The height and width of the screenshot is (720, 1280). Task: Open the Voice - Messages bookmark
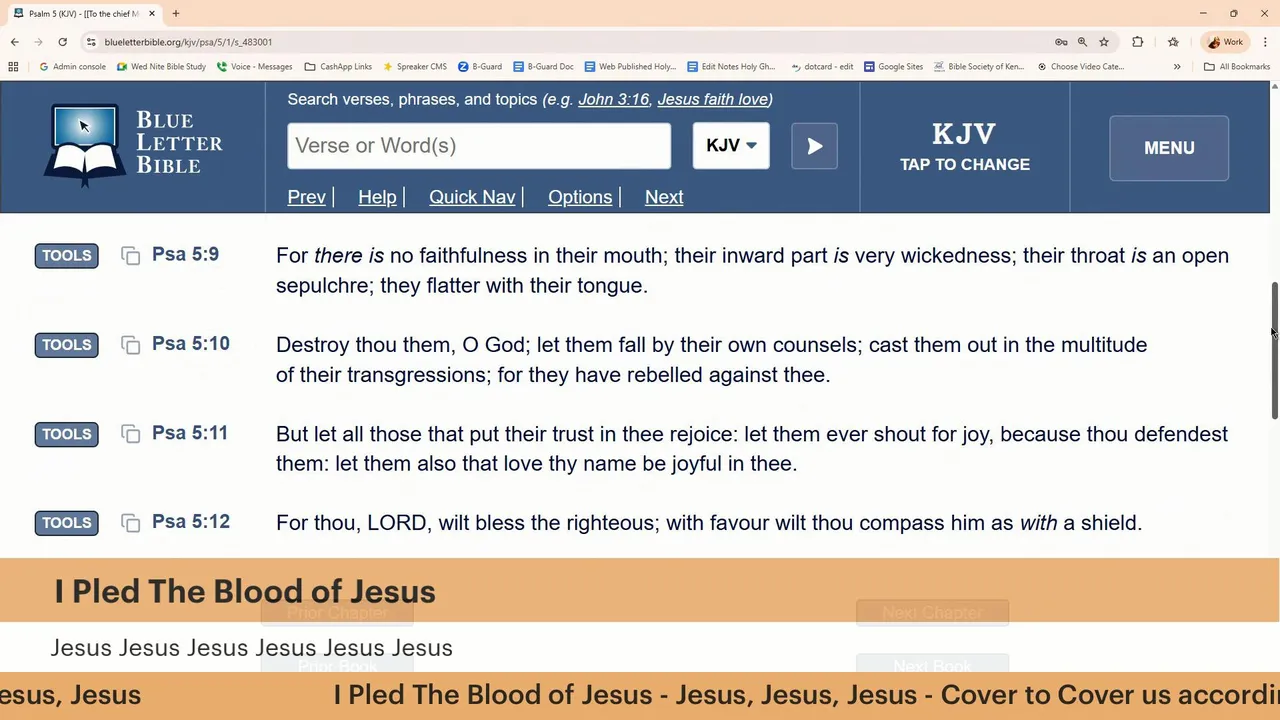254,67
